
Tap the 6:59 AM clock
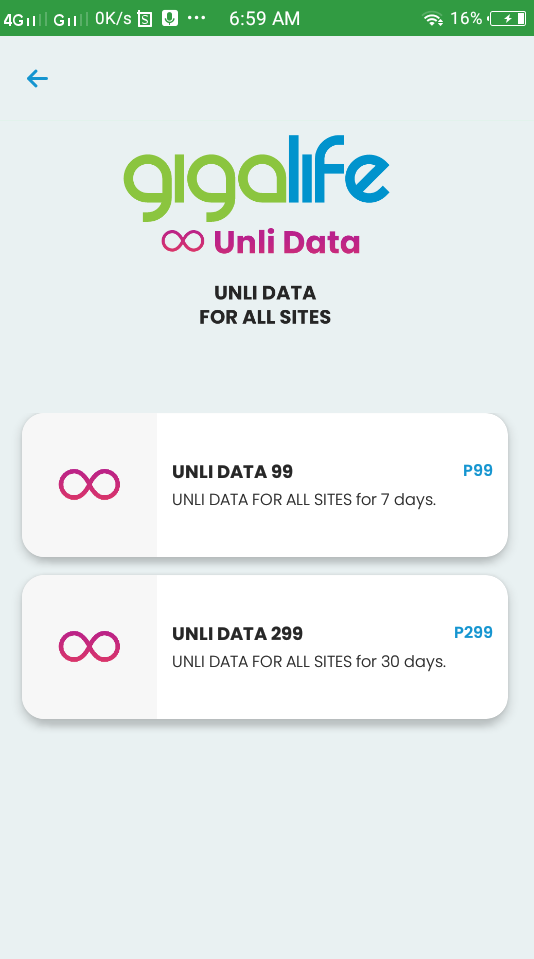click(264, 19)
